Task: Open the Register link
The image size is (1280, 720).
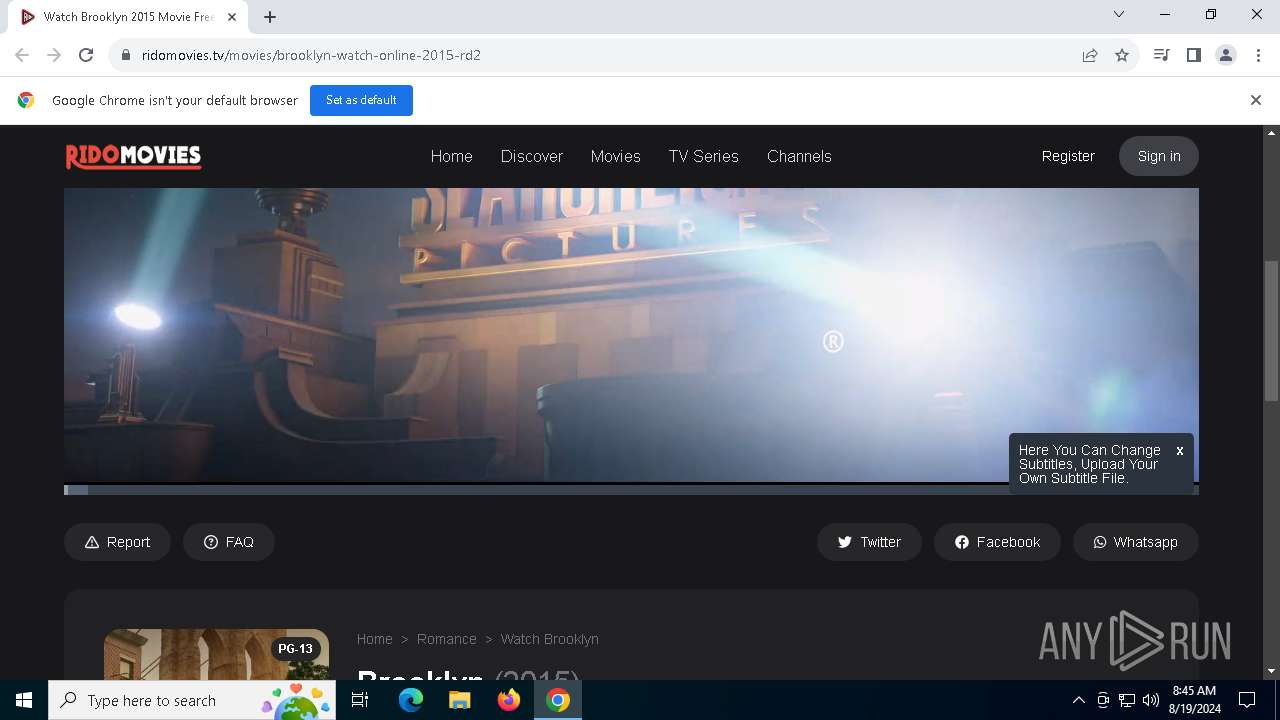Action: coord(1068,156)
